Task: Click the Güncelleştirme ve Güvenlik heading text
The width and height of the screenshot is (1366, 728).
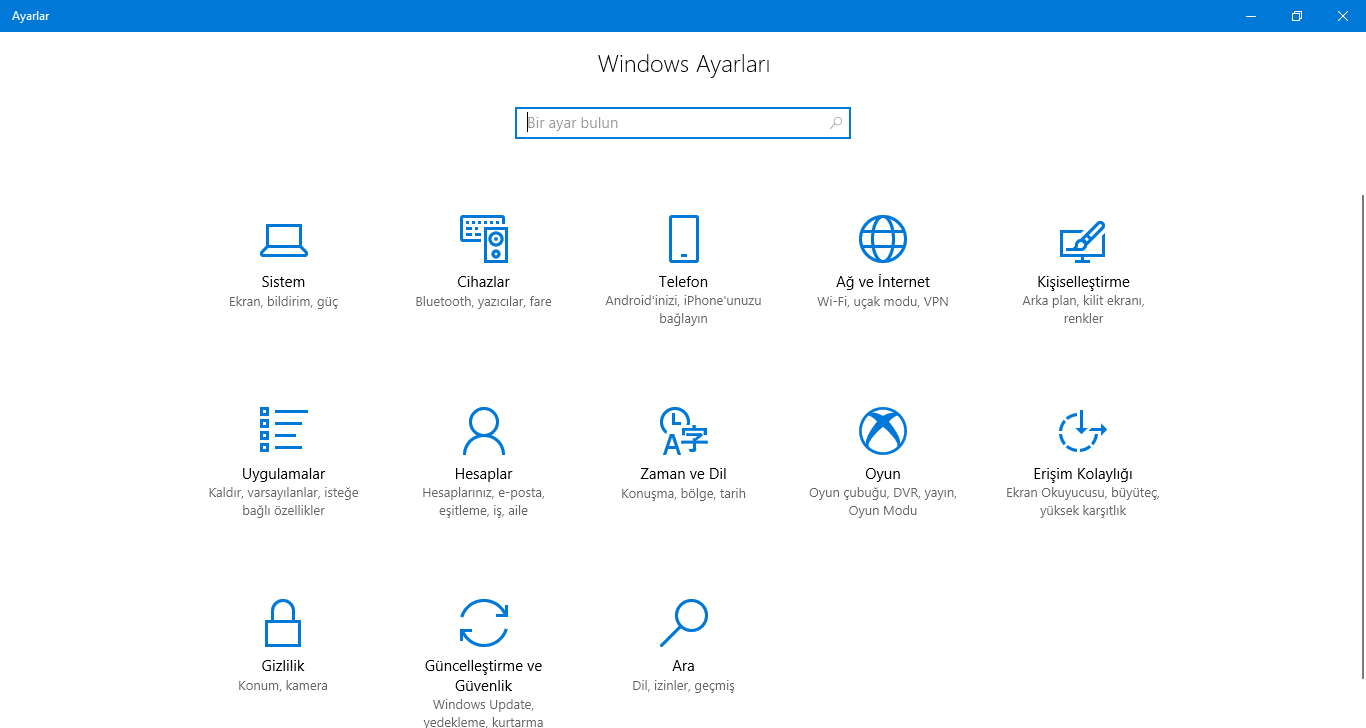Action: (x=483, y=676)
